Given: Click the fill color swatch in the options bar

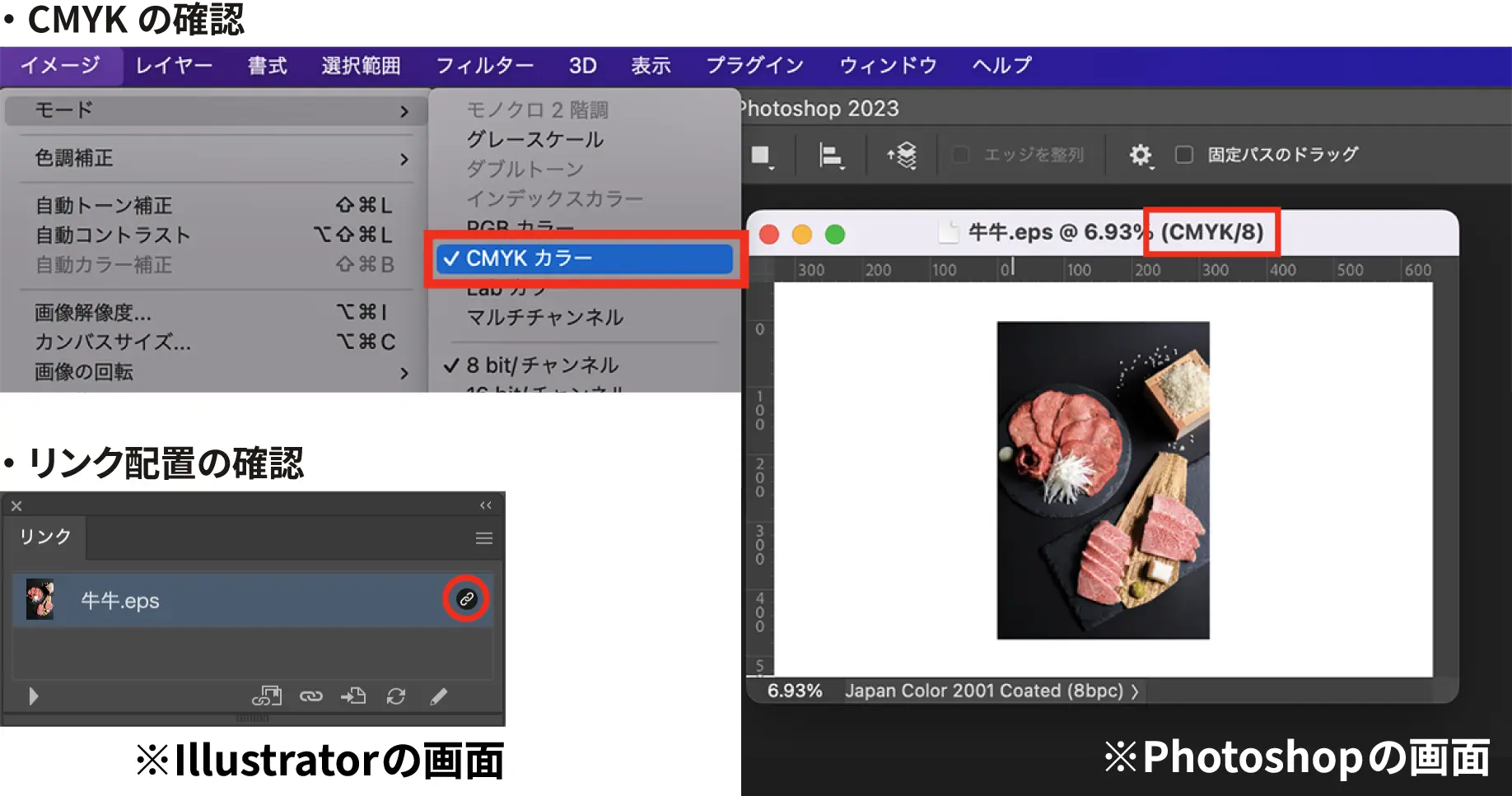Looking at the screenshot, I should click(762, 155).
